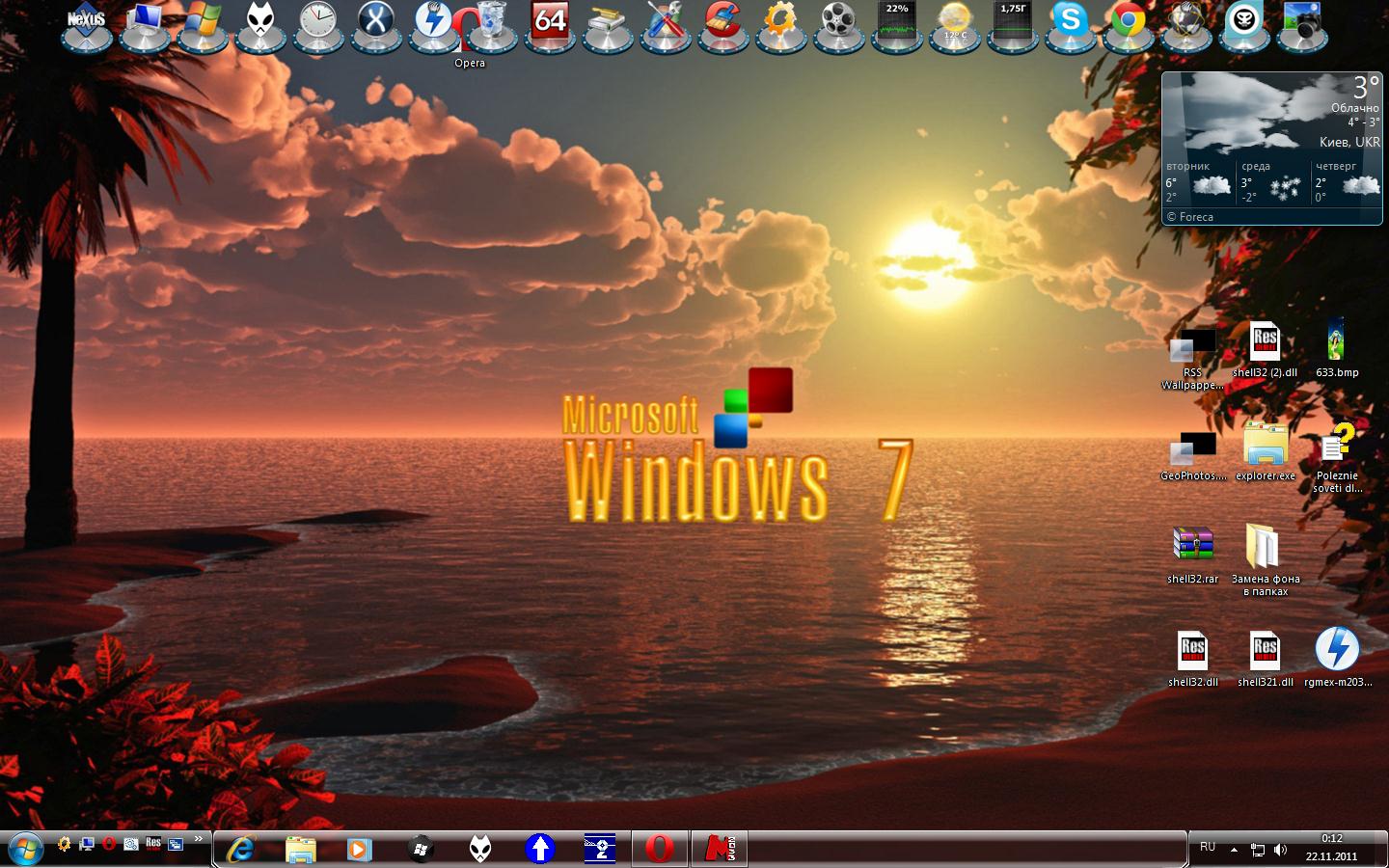The width and height of the screenshot is (1389, 868).
Task: Launch Daemon Tools lightning icon in the dock
Action: 434,25
